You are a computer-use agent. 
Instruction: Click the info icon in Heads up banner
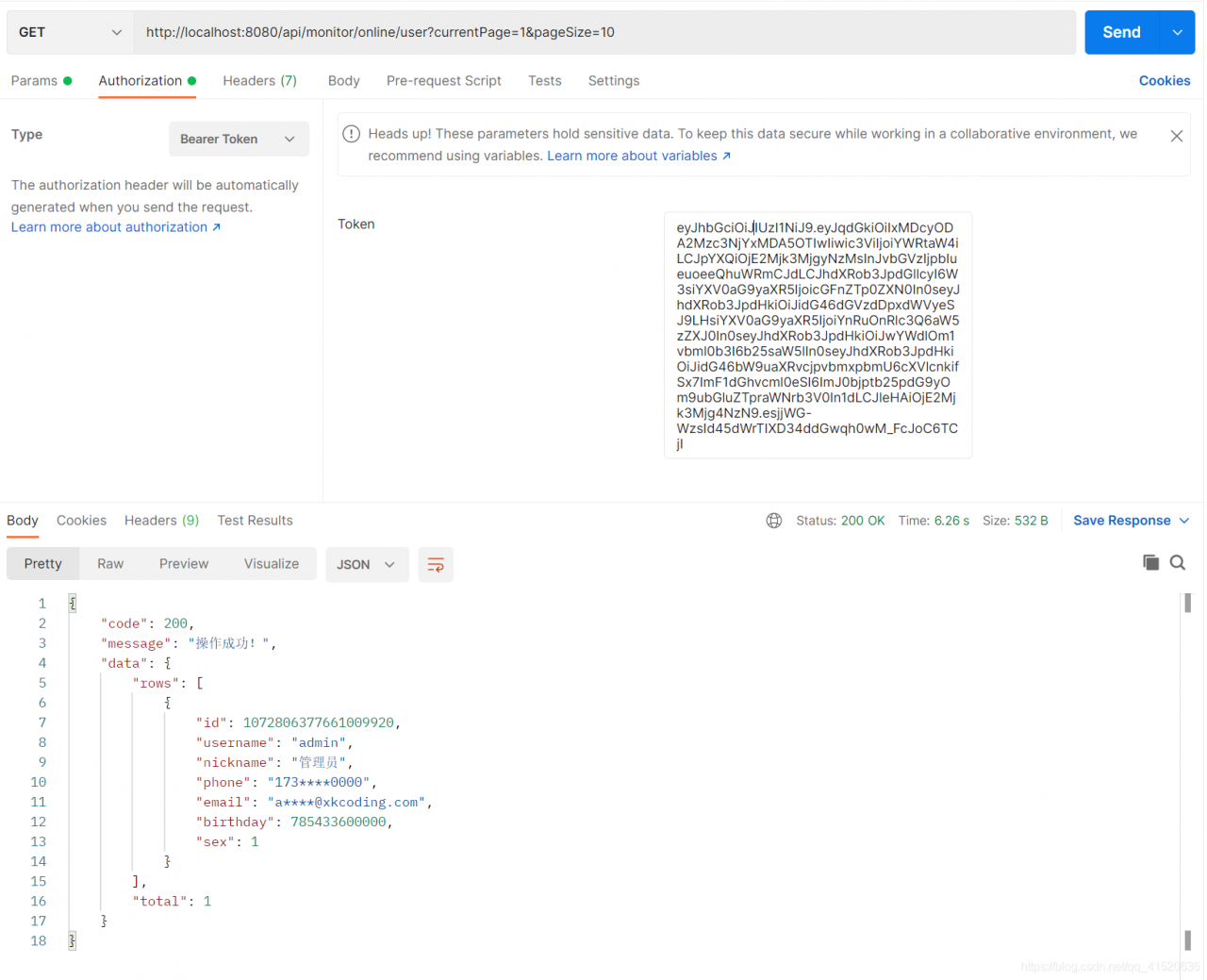(x=352, y=134)
